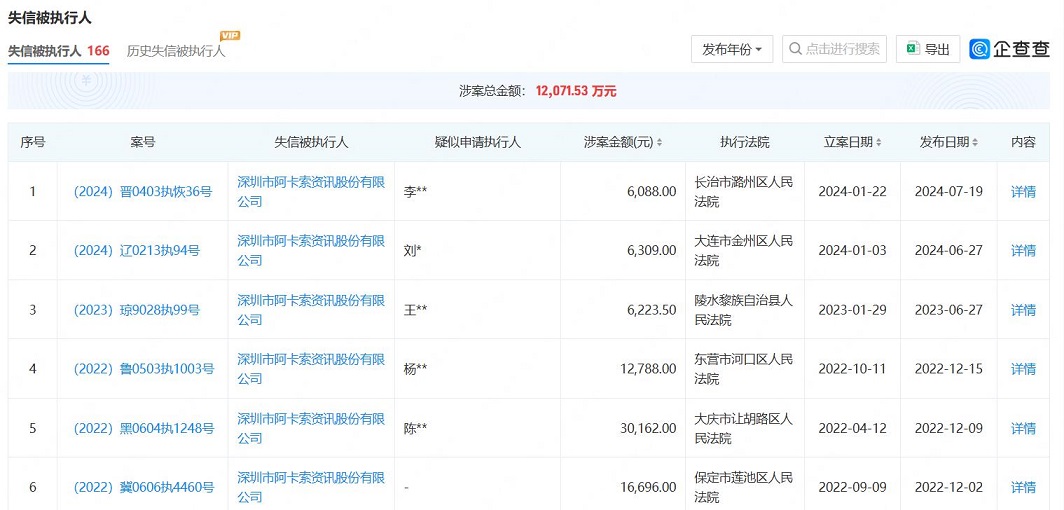Click company name link in row 1
Screen dimensions: 1064x510
311,192
